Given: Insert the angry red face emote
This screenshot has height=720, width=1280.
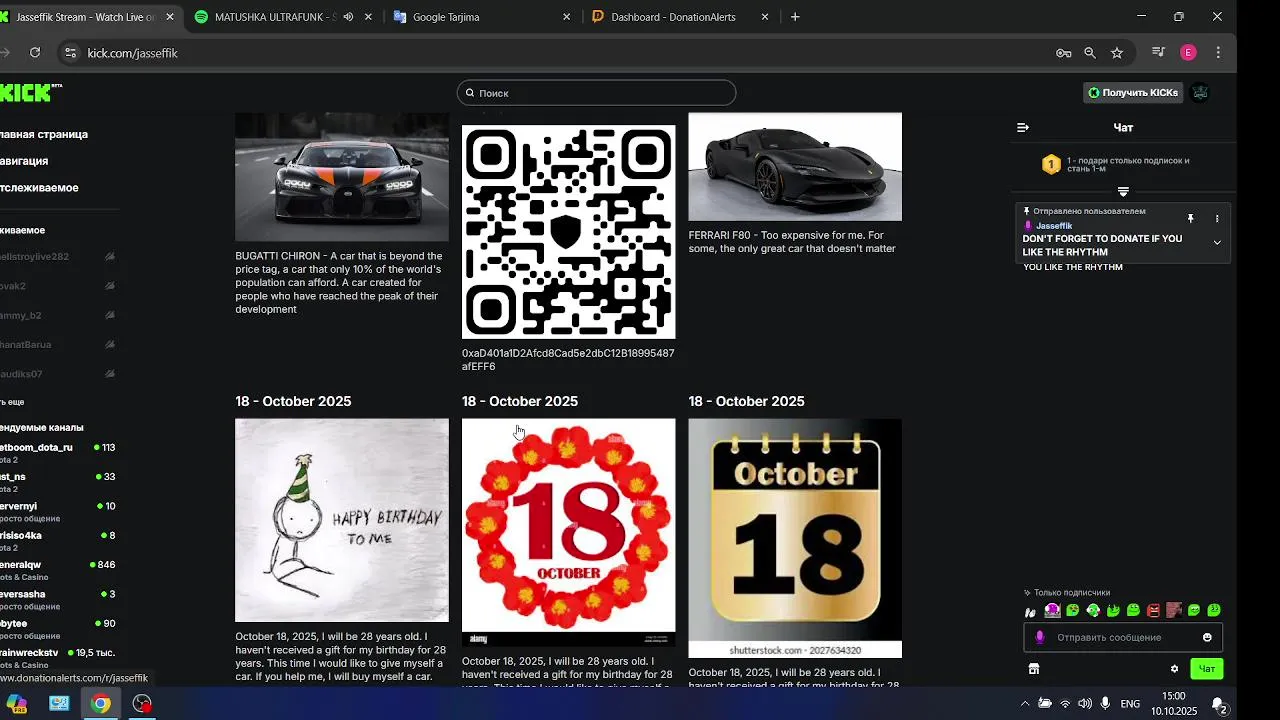Looking at the screenshot, I should tap(1153, 610).
